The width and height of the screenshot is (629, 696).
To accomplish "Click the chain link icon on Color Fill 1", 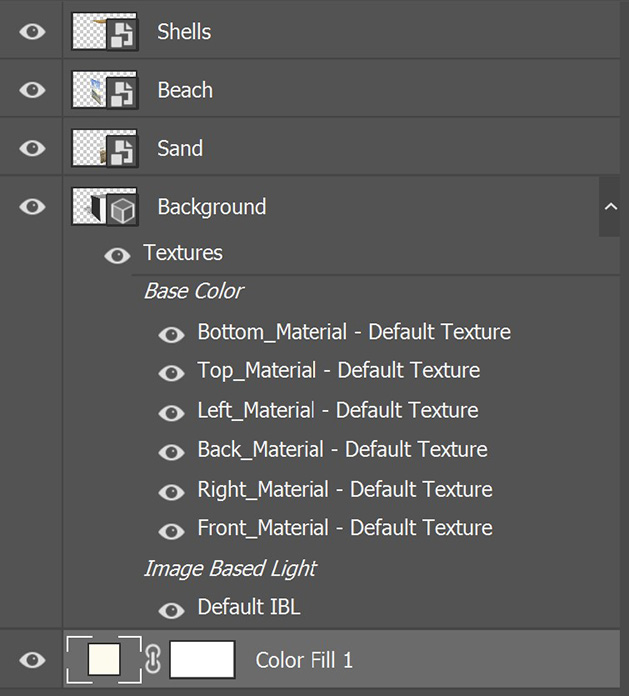I will click(153, 660).
